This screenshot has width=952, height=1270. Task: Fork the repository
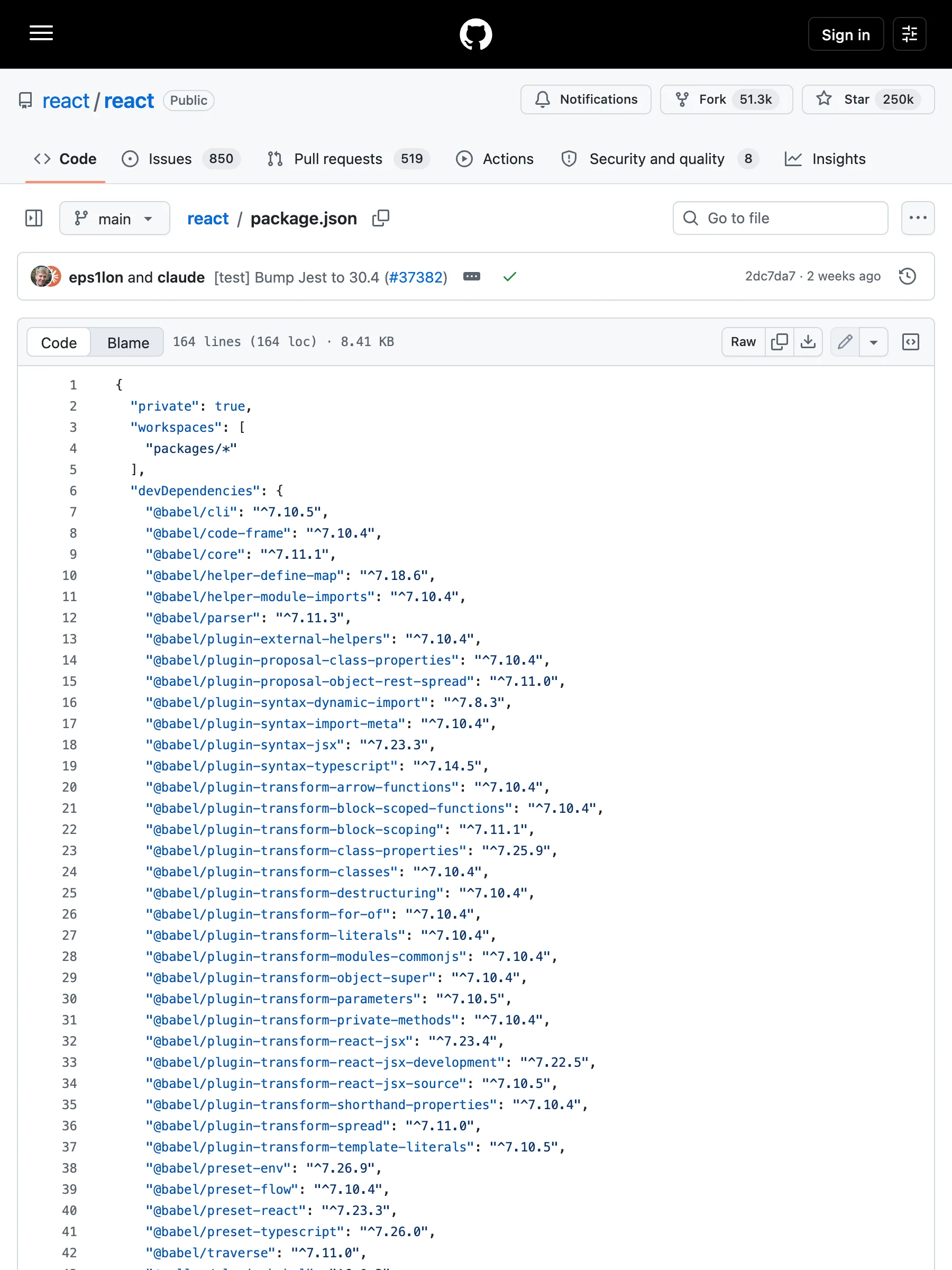coord(726,99)
